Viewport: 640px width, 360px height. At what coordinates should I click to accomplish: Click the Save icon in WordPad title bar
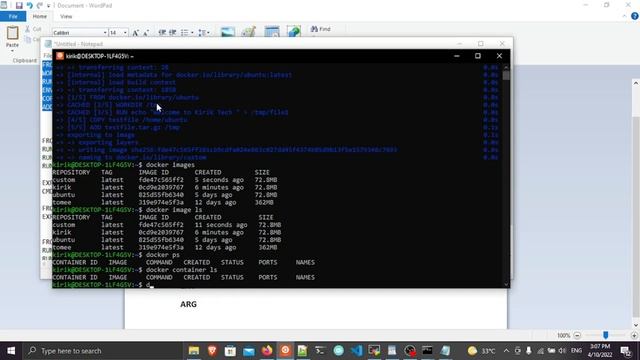(x=19, y=5)
